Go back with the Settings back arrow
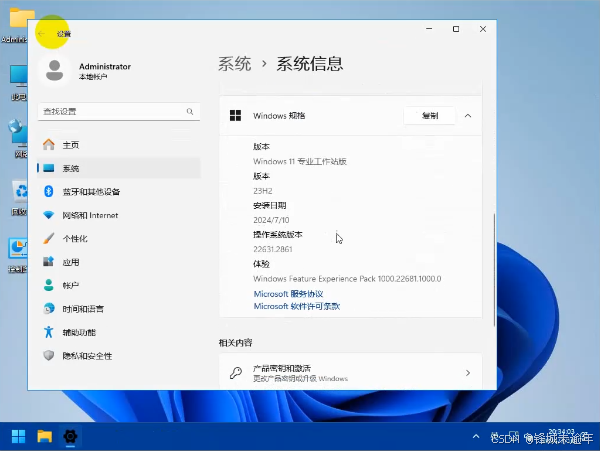600x451 pixels. coord(41,34)
